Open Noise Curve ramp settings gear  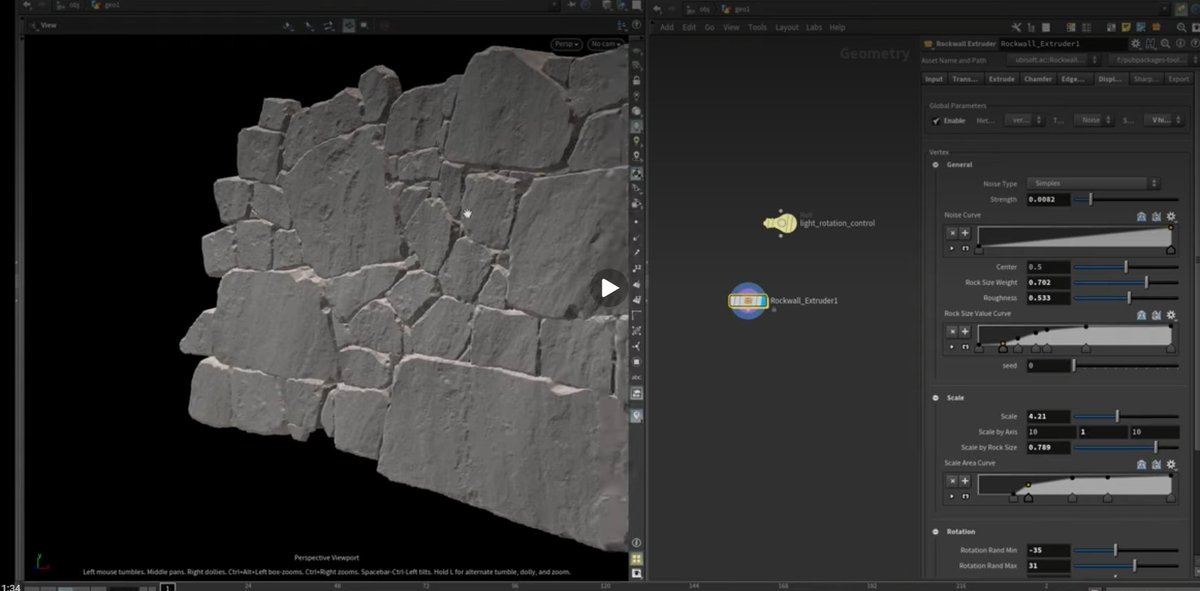(1171, 216)
